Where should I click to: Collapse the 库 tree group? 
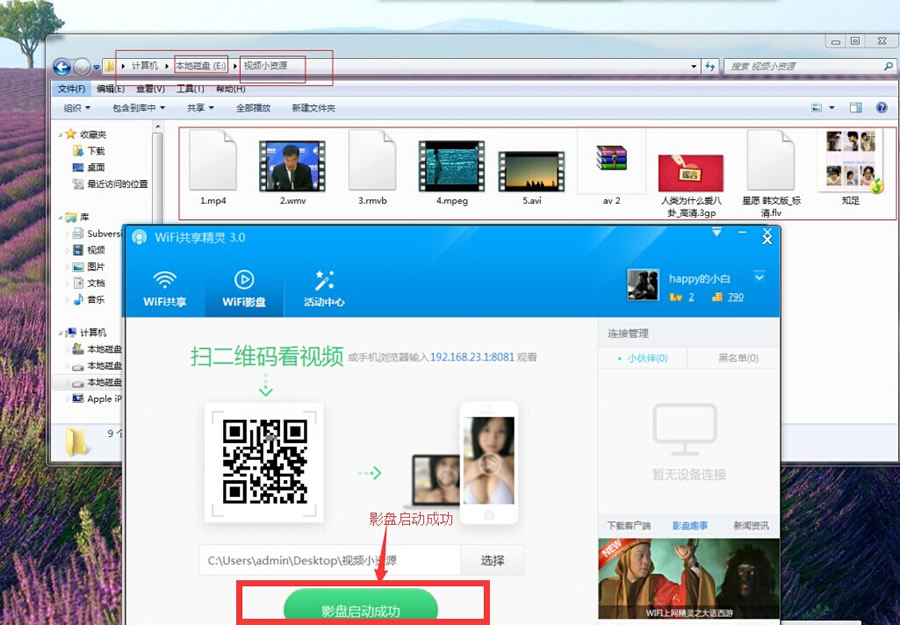coord(60,218)
